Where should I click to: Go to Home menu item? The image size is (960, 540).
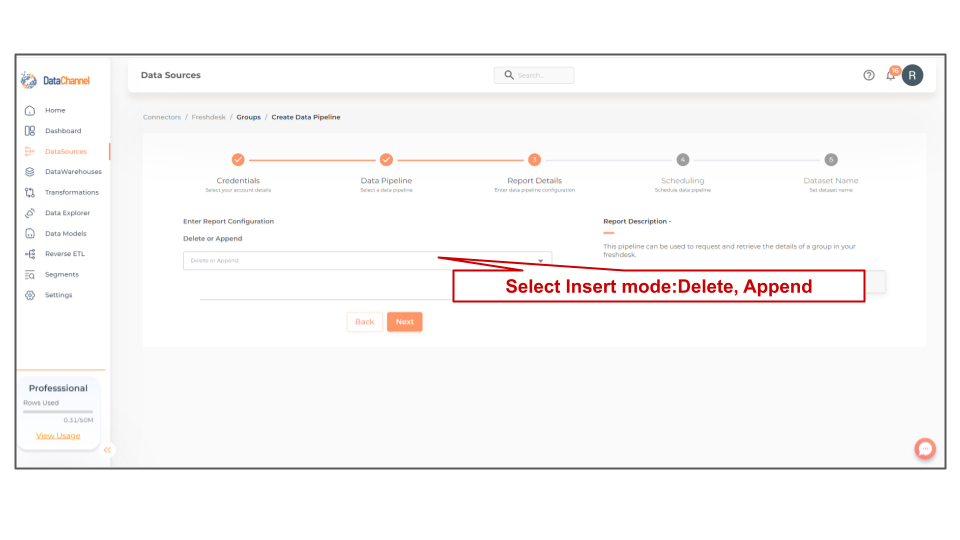point(55,110)
